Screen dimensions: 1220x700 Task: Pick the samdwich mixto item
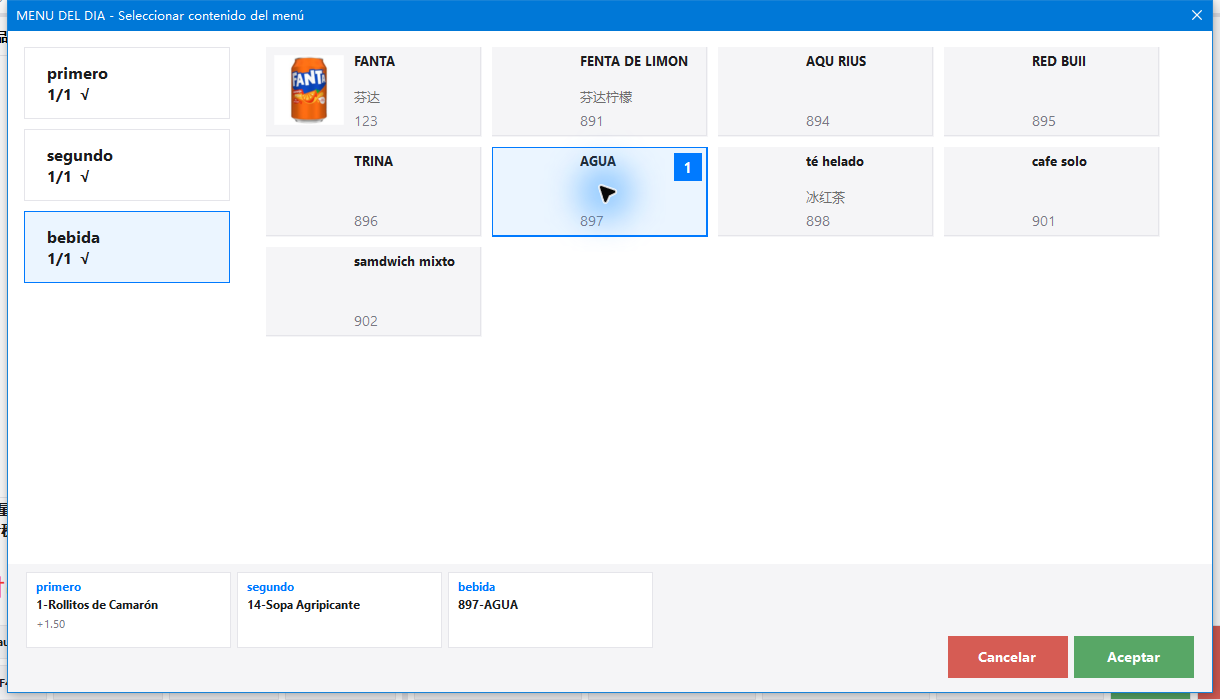click(374, 291)
